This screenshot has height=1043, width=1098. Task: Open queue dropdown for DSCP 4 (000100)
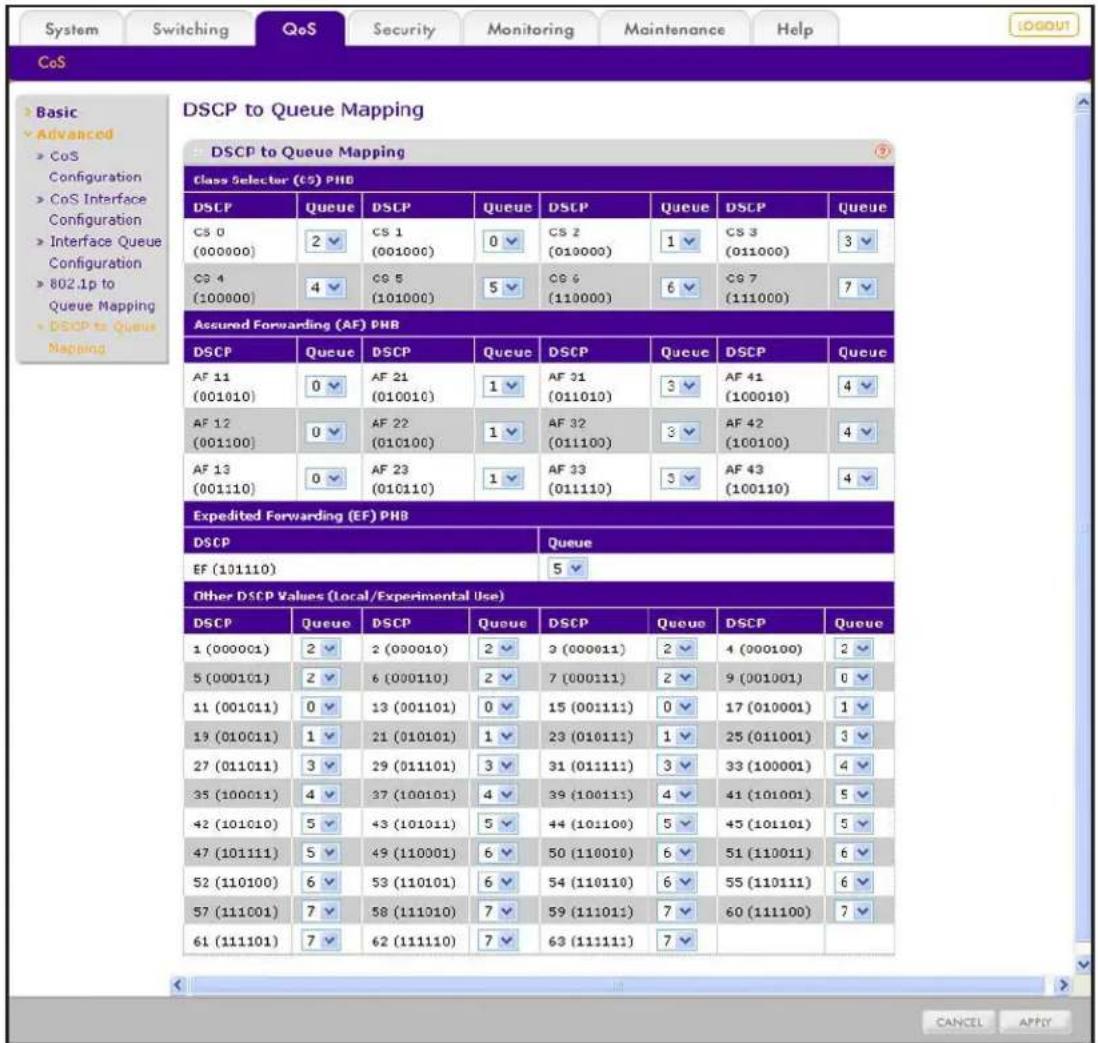click(x=854, y=649)
